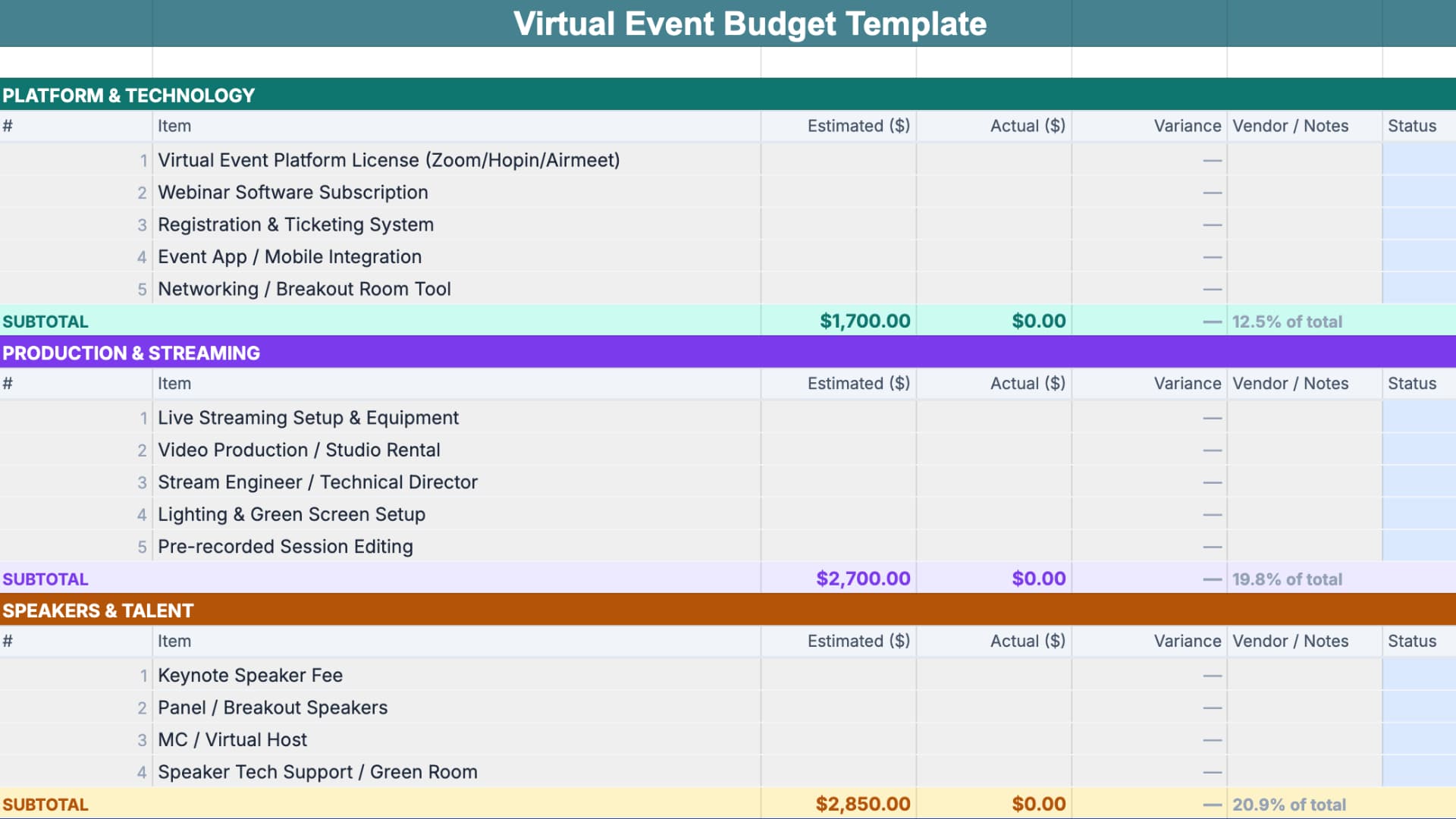Click the SPEAKERS & TALENT section header

coord(99,610)
